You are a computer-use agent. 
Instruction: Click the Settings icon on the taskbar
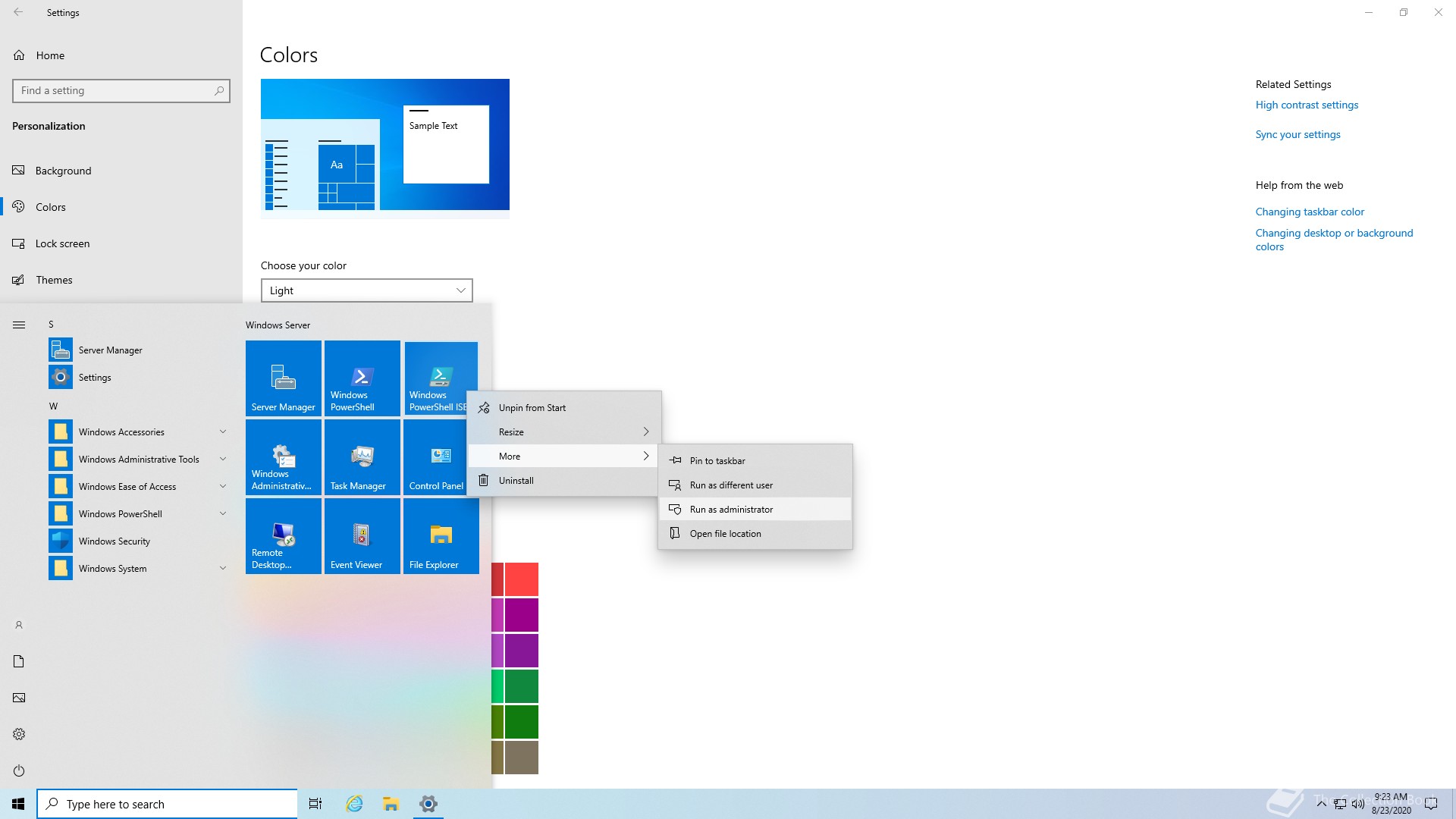point(428,804)
